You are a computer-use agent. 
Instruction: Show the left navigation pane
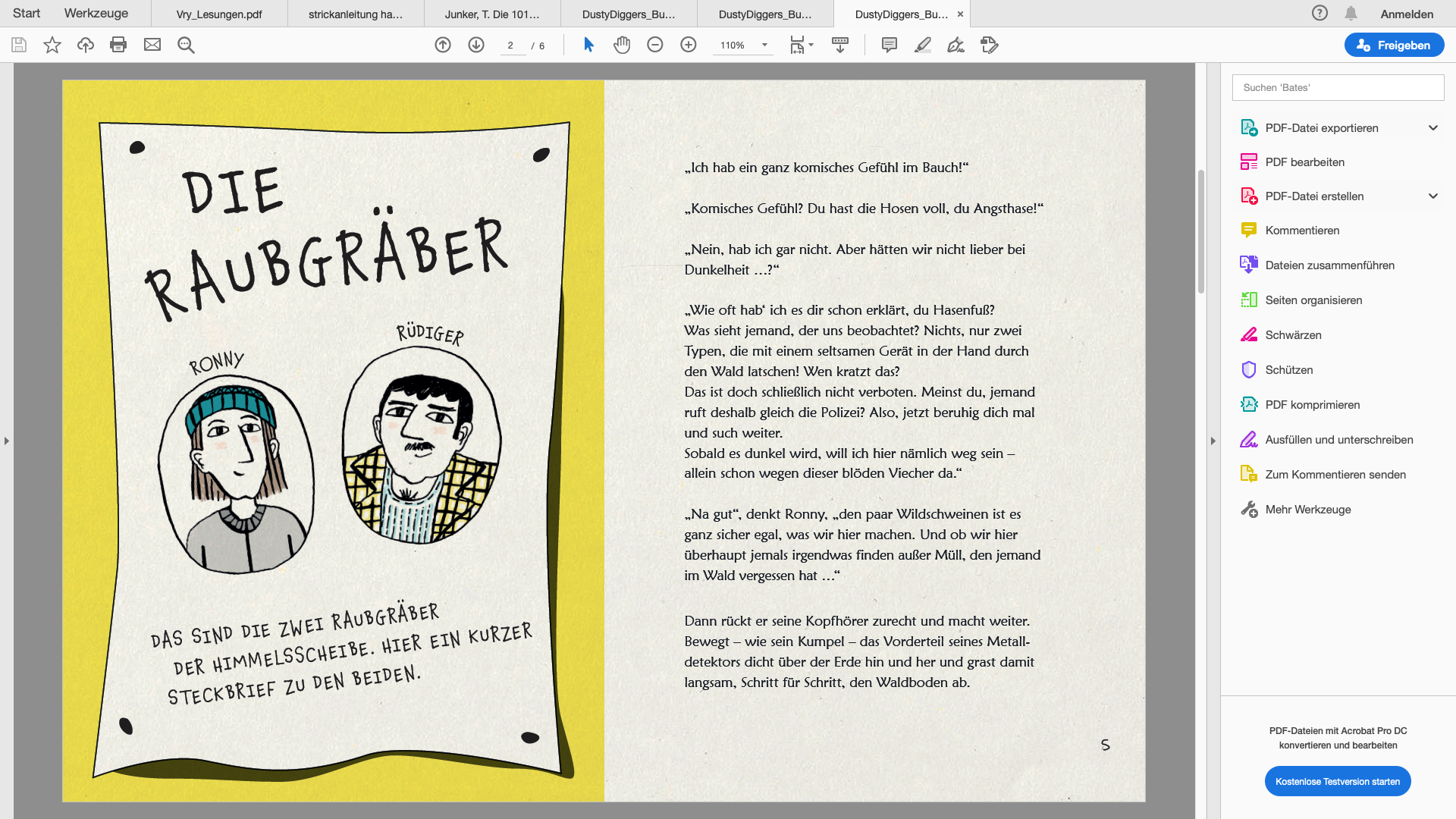[x=7, y=441]
